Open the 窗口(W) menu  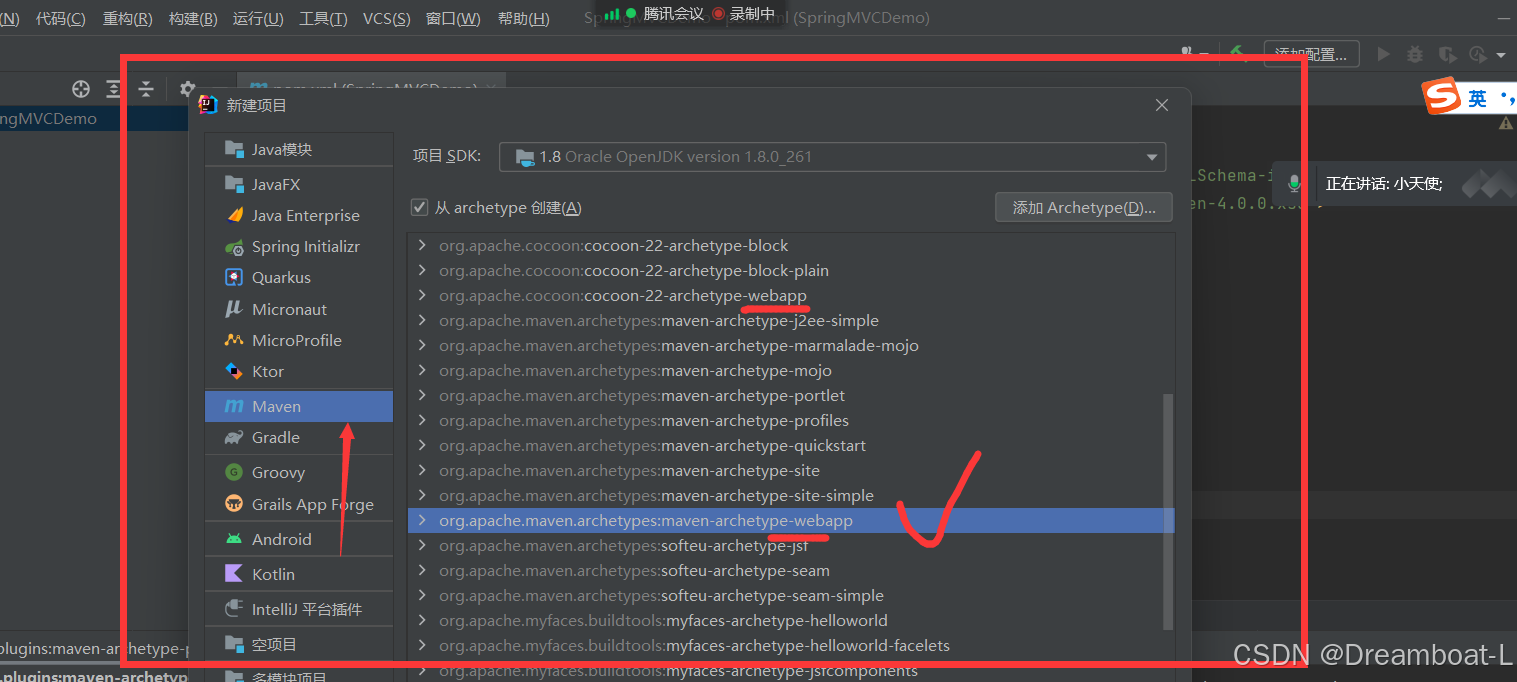[x=453, y=18]
